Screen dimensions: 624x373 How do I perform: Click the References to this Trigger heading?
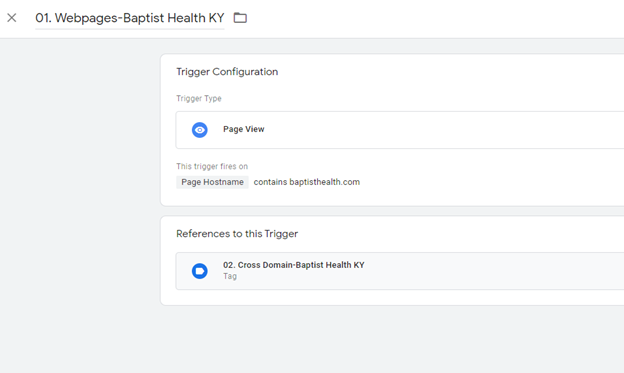tap(237, 234)
